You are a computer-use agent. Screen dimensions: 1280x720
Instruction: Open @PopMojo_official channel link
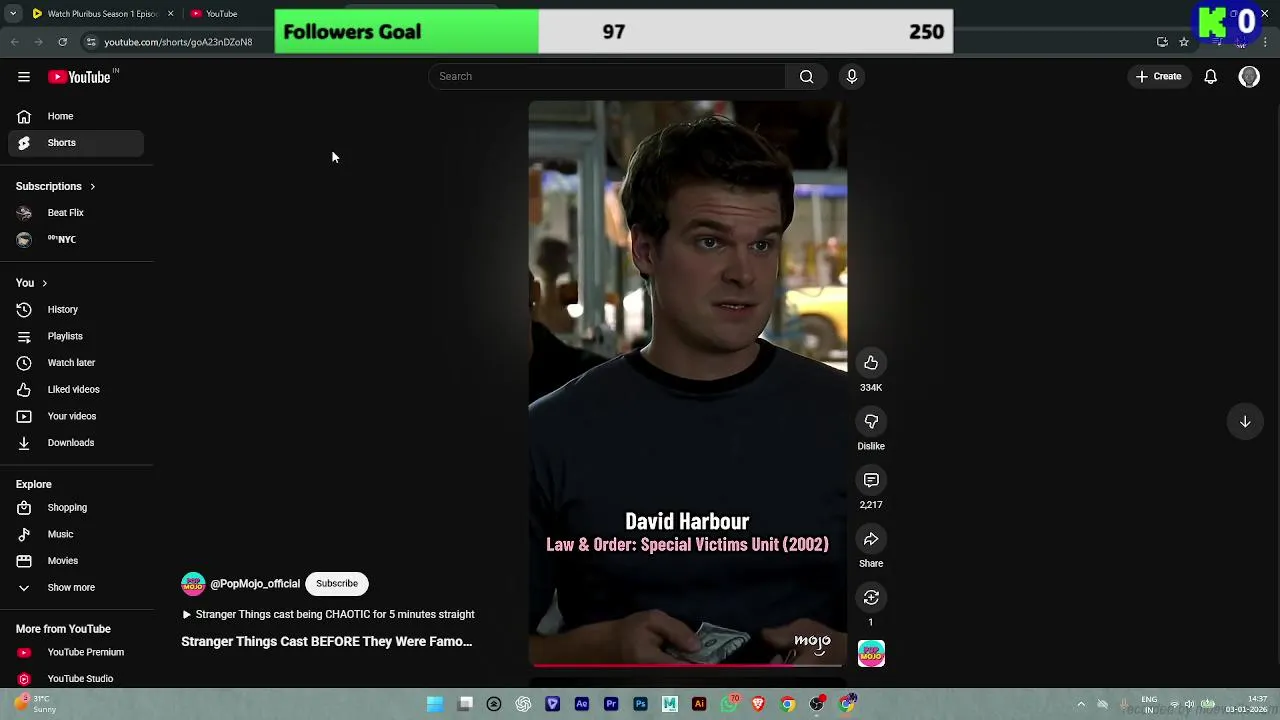[255, 584]
